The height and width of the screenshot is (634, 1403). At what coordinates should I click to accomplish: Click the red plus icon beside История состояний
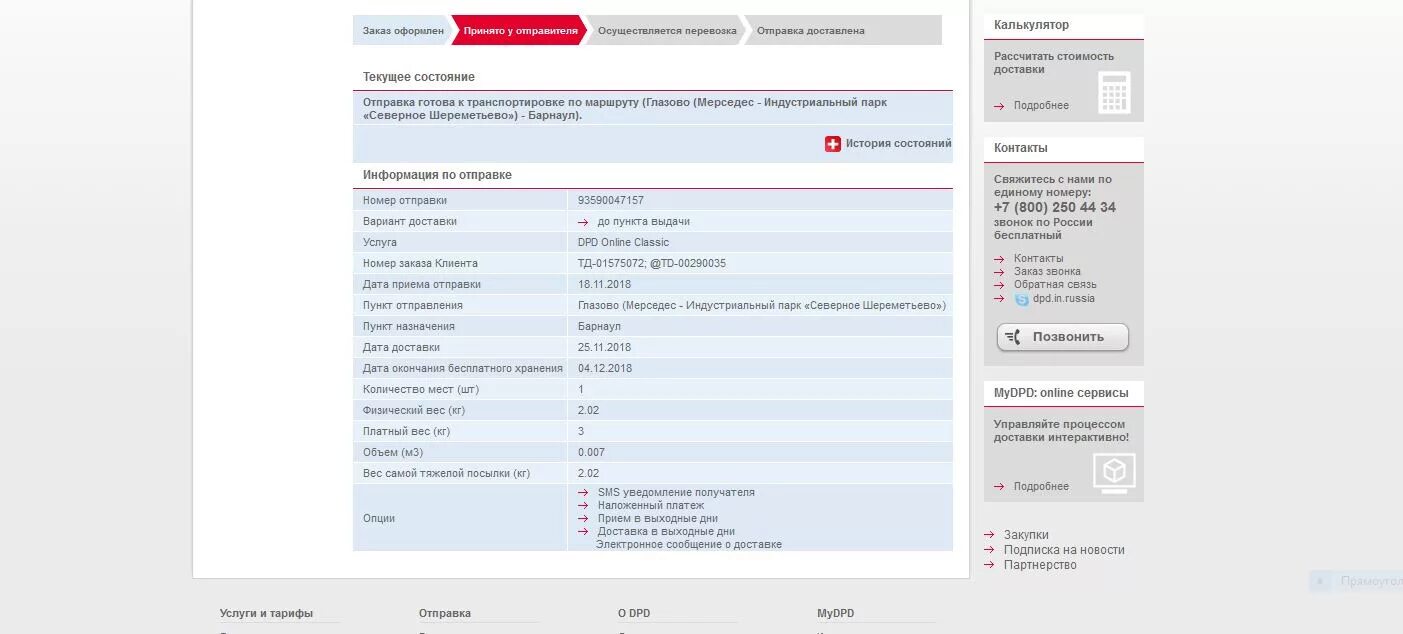point(833,144)
